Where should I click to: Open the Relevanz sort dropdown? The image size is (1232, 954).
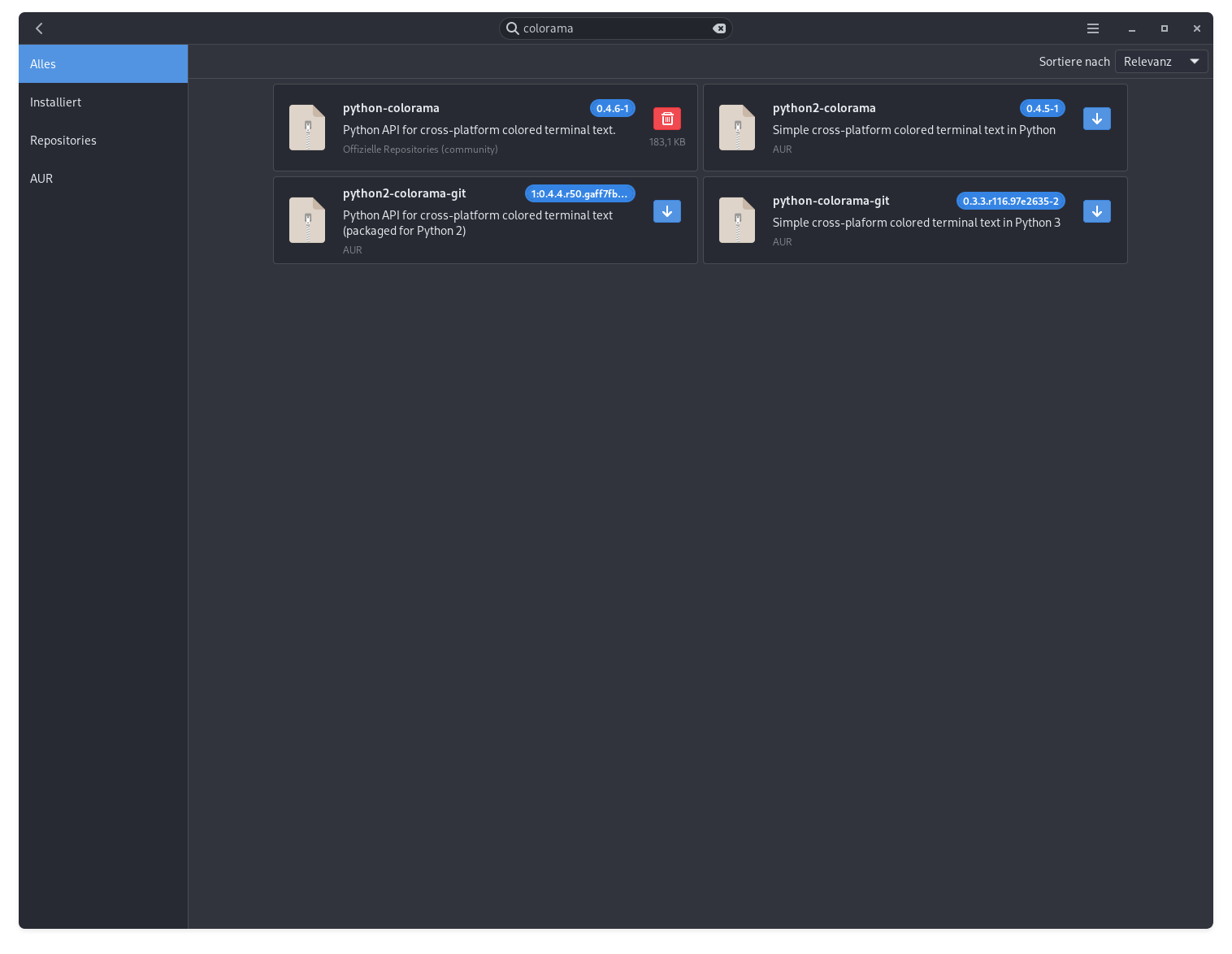[x=1160, y=62]
